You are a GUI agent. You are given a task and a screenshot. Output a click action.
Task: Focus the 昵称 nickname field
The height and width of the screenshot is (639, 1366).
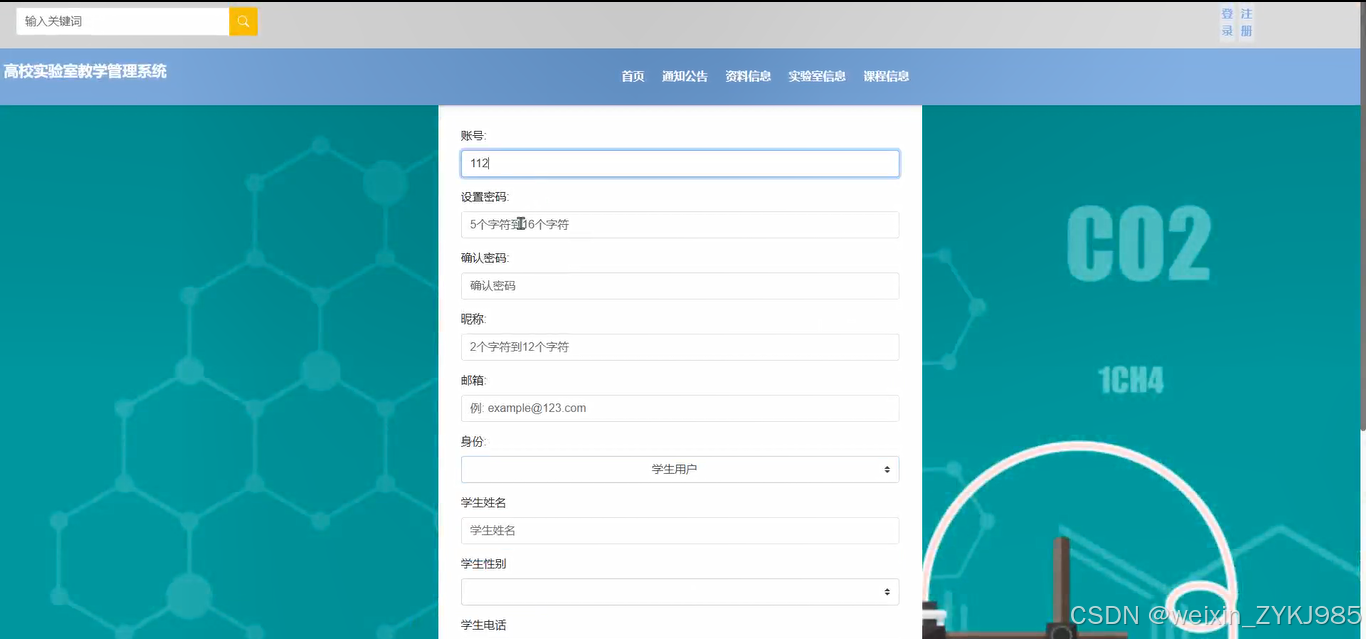click(680, 347)
